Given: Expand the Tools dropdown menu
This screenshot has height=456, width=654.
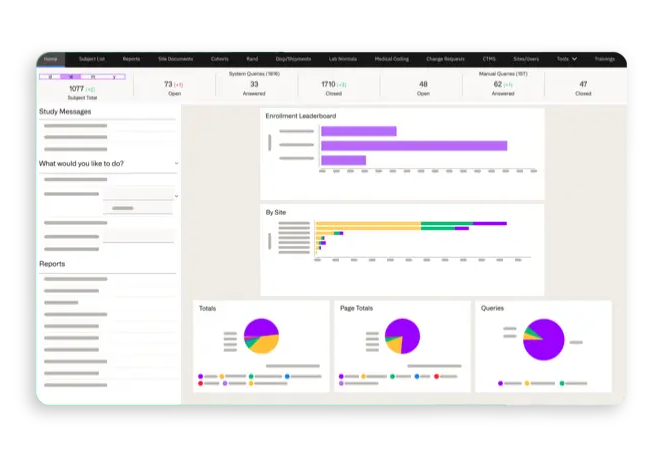Looking at the screenshot, I should (x=567, y=59).
